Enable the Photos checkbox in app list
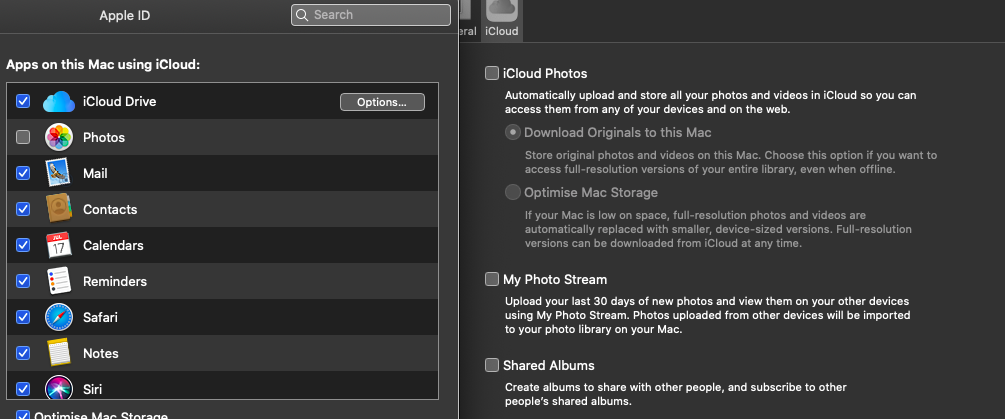Image resolution: width=1005 pixels, height=419 pixels. [x=23, y=137]
